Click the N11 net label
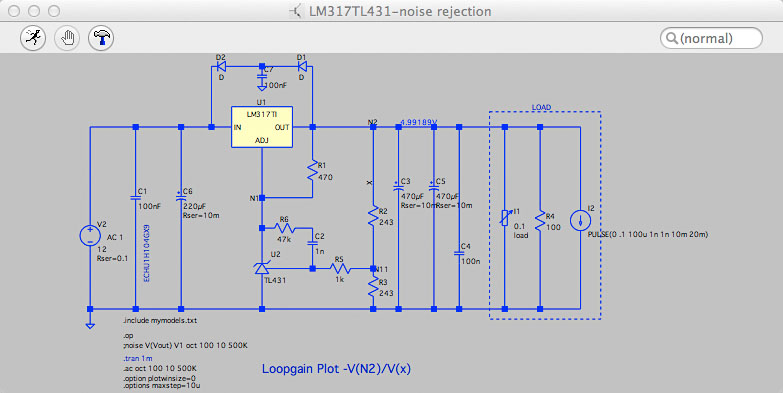 381,269
